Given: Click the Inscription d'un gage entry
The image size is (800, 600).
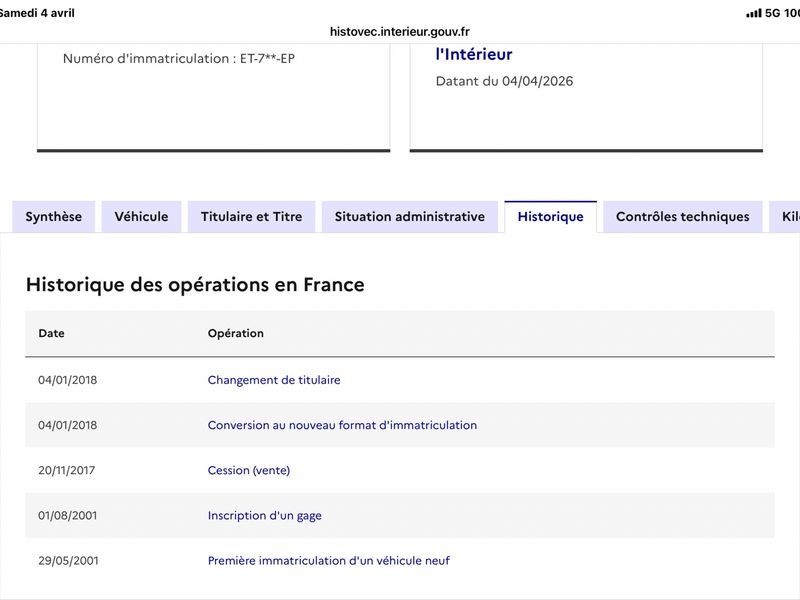Looking at the screenshot, I should point(265,516).
